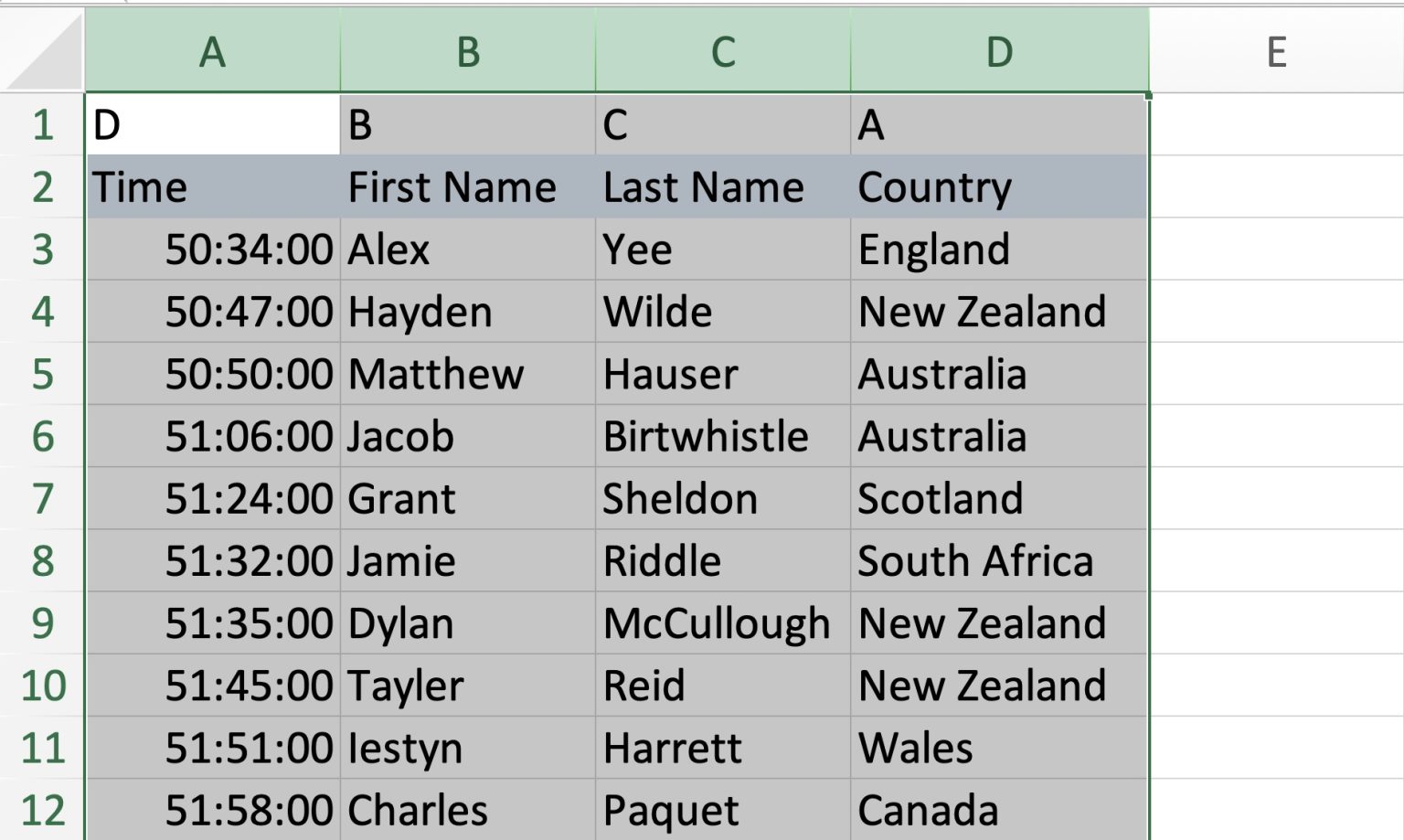
Task: Select row header 1
Action: (x=41, y=124)
